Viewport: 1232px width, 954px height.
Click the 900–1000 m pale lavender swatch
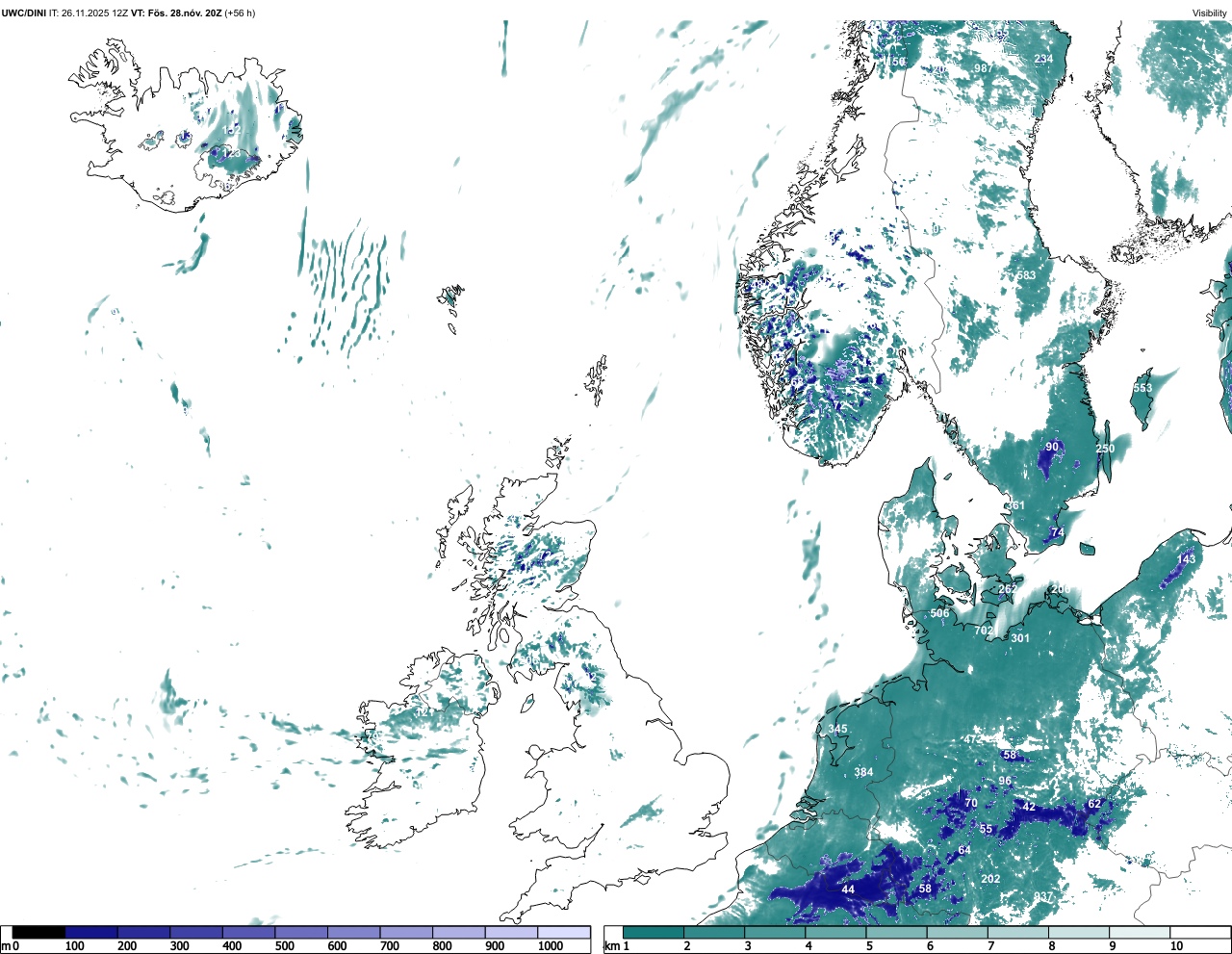click(x=511, y=932)
